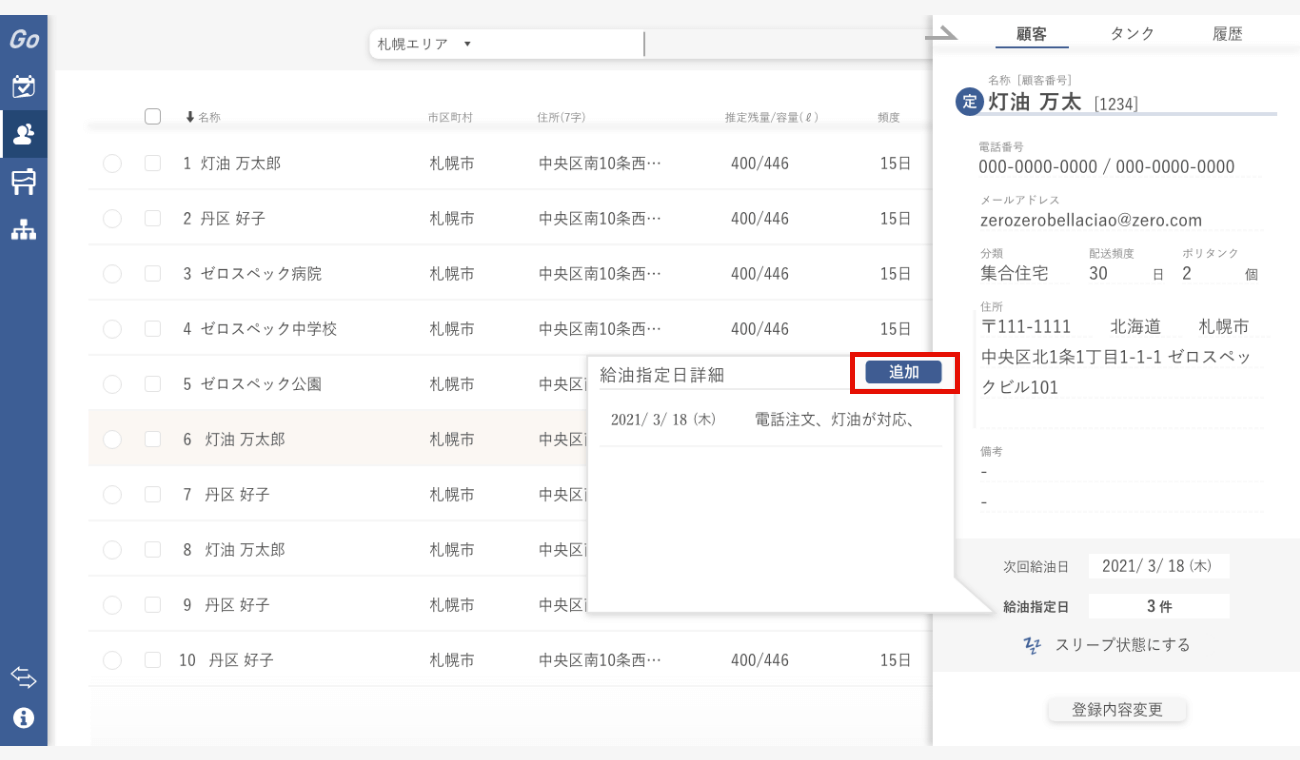Click the 頻度 column header
The width and height of the screenshot is (1300, 760).
(889, 117)
